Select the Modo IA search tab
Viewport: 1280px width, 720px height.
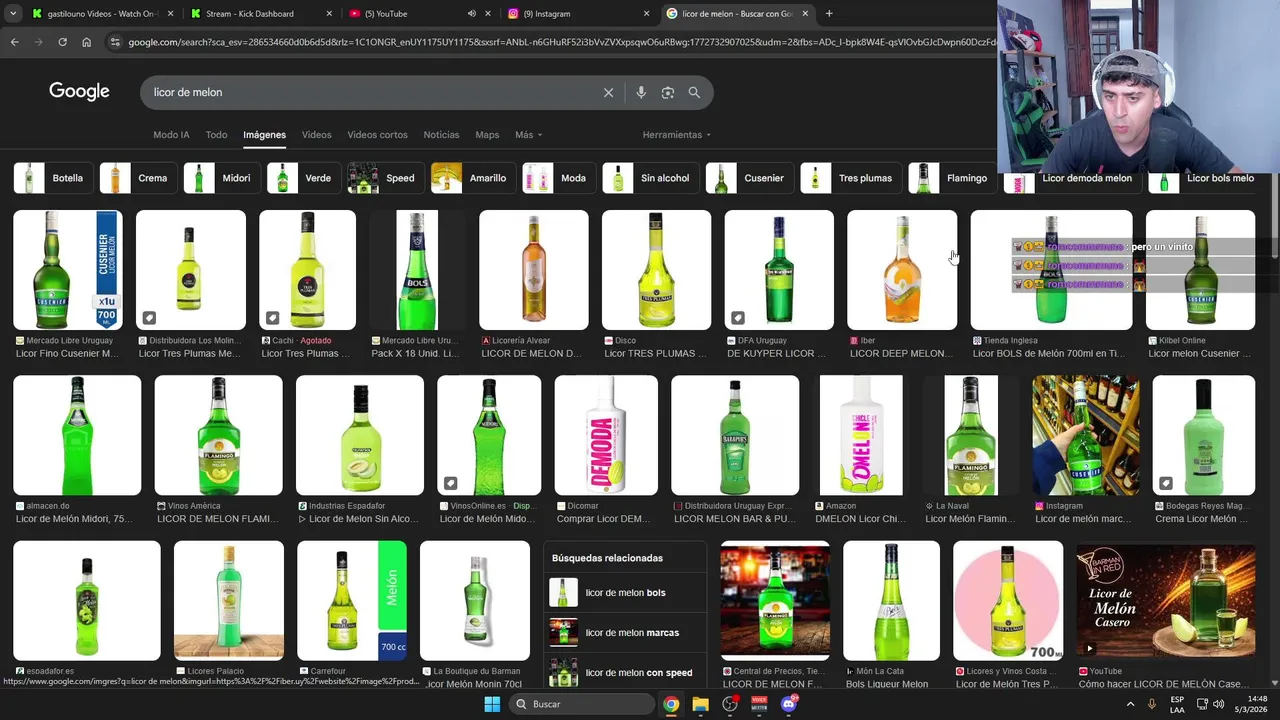click(x=171, y=135)
